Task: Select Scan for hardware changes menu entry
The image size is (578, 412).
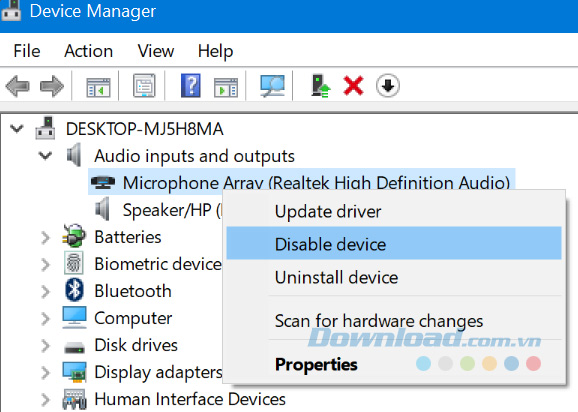Action: coord(394,321)
